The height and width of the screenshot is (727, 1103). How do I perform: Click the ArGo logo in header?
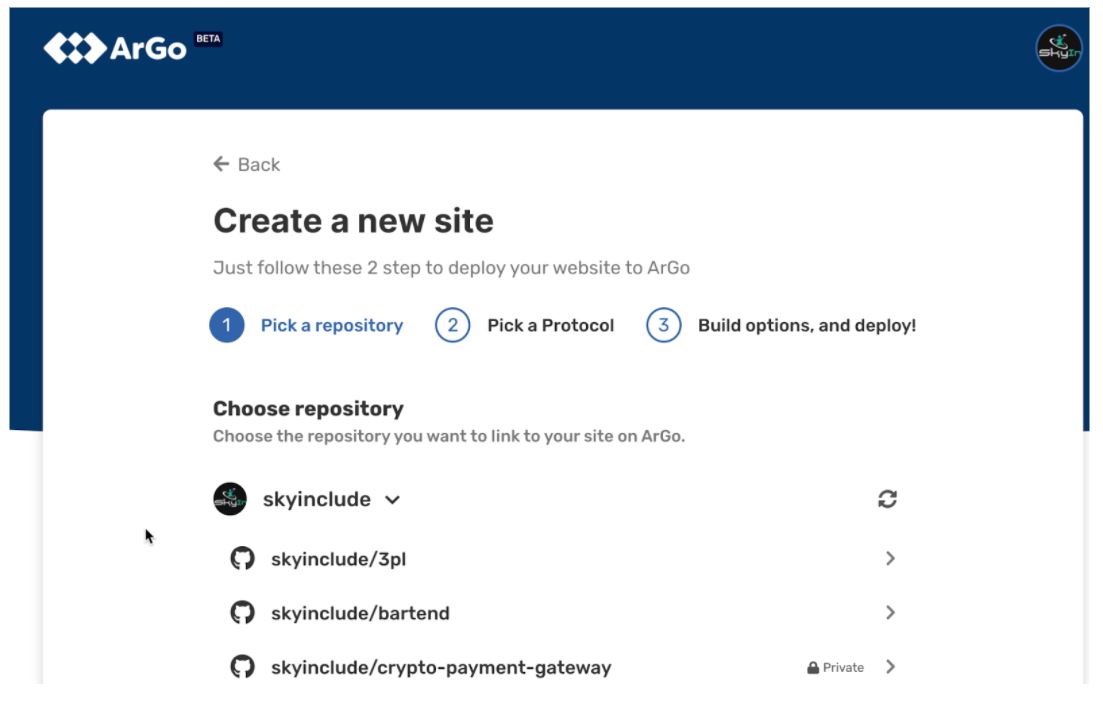(115, 48)
